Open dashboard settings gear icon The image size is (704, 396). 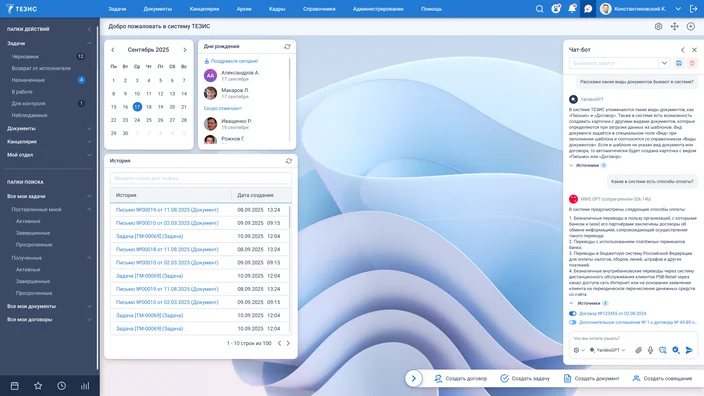[x=658, y=26]
